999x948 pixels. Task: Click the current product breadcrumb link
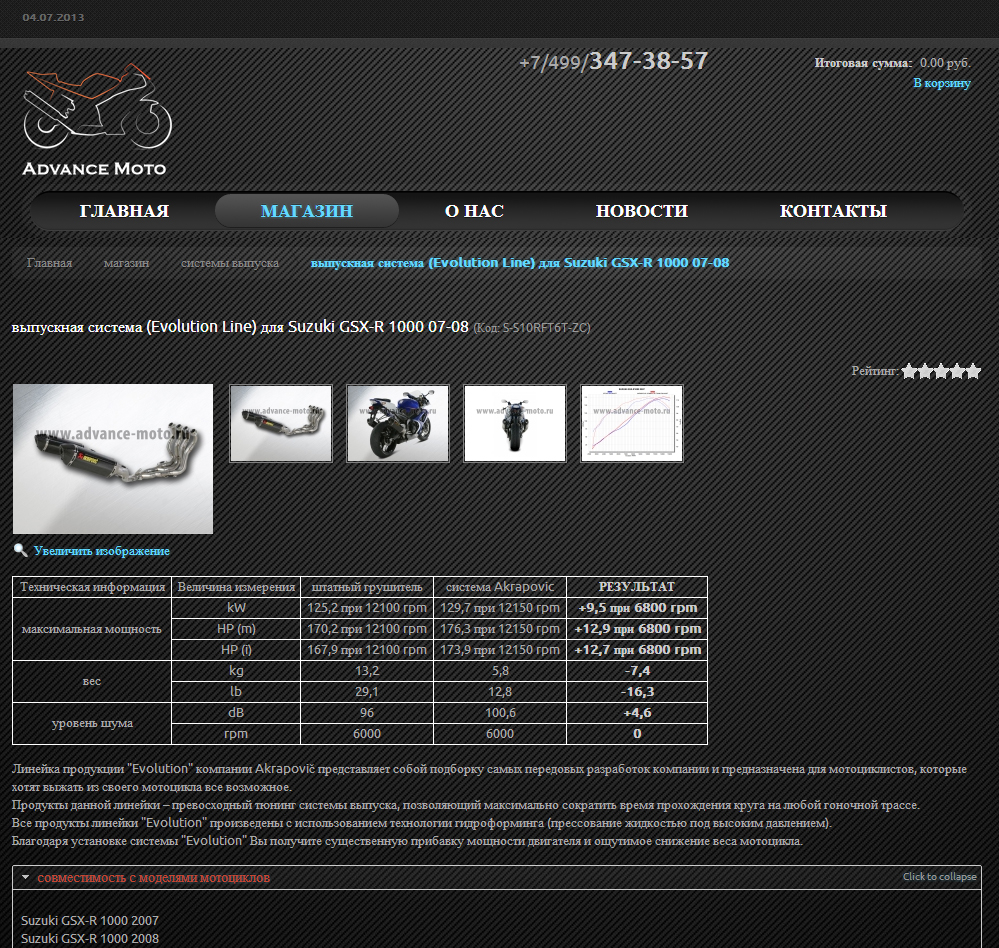coord(520,262)
